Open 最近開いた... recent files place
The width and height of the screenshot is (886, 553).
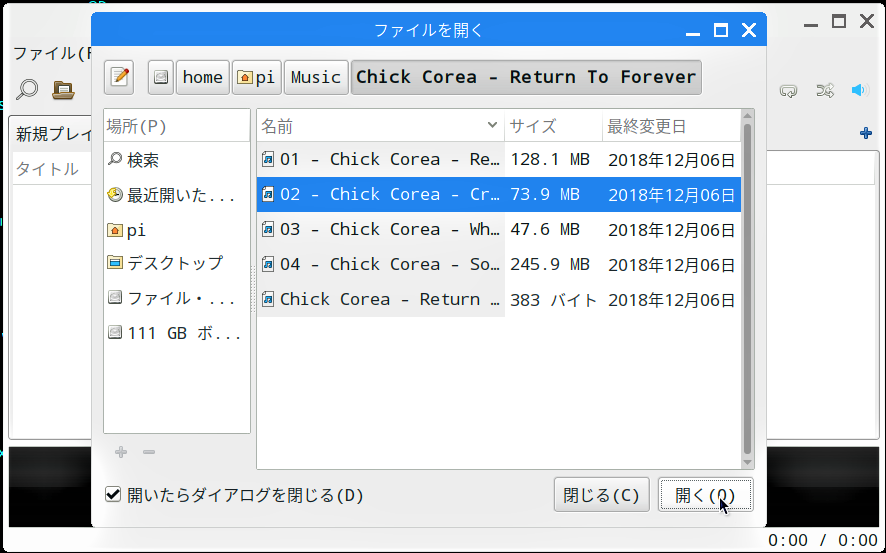[x=176, y=195]
